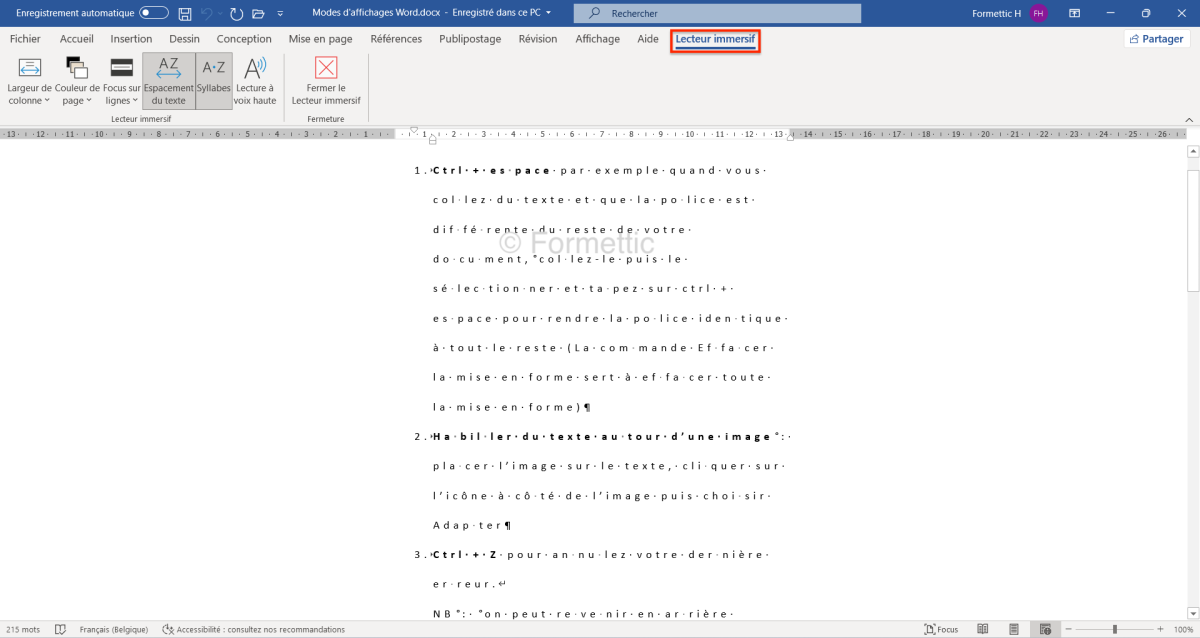This screenshot has width=1200, height=638.
Task: Close the immersive reader with Fermer le Lecteur immersif
Action: click(326, 80)
